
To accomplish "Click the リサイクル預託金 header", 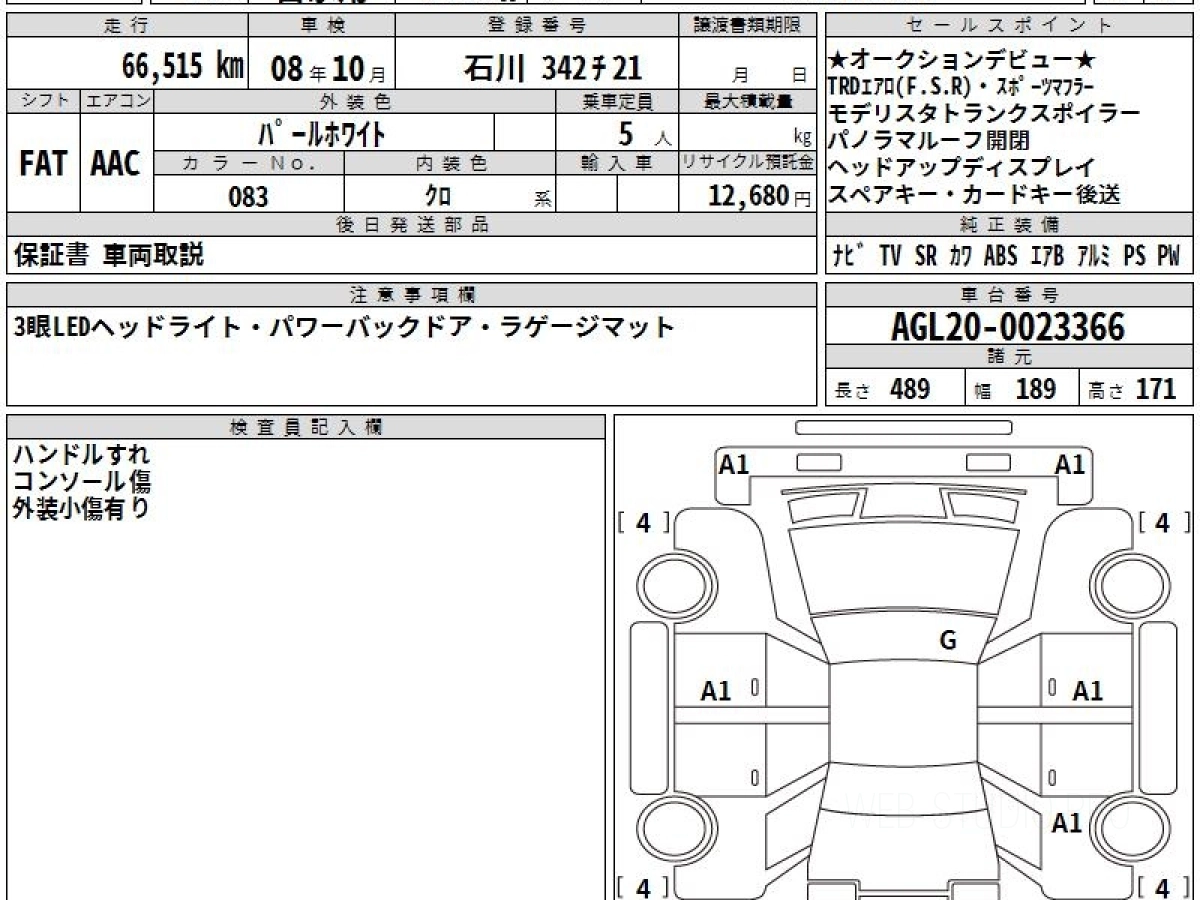I will pyautogui.click(x=747, y=163).
